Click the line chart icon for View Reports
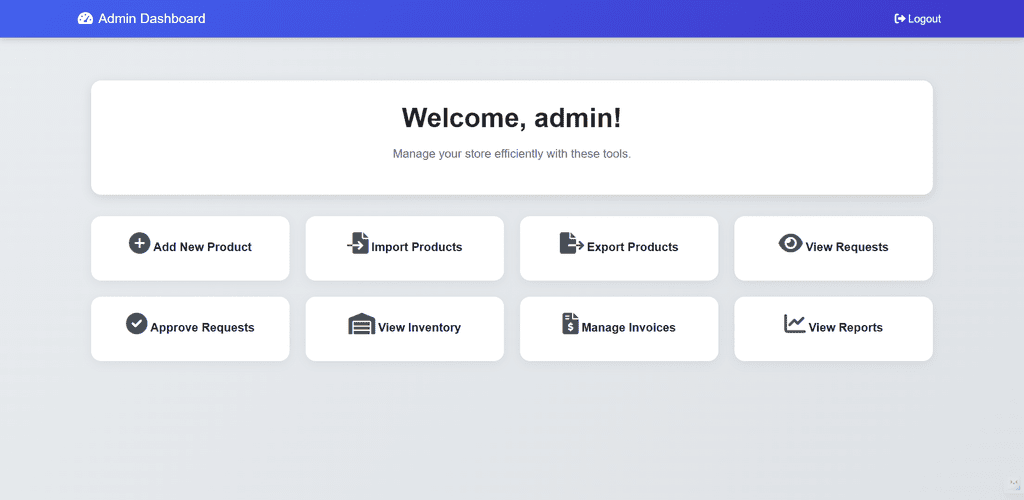This screenshot has width=1024, height=500. coord(795,324)
